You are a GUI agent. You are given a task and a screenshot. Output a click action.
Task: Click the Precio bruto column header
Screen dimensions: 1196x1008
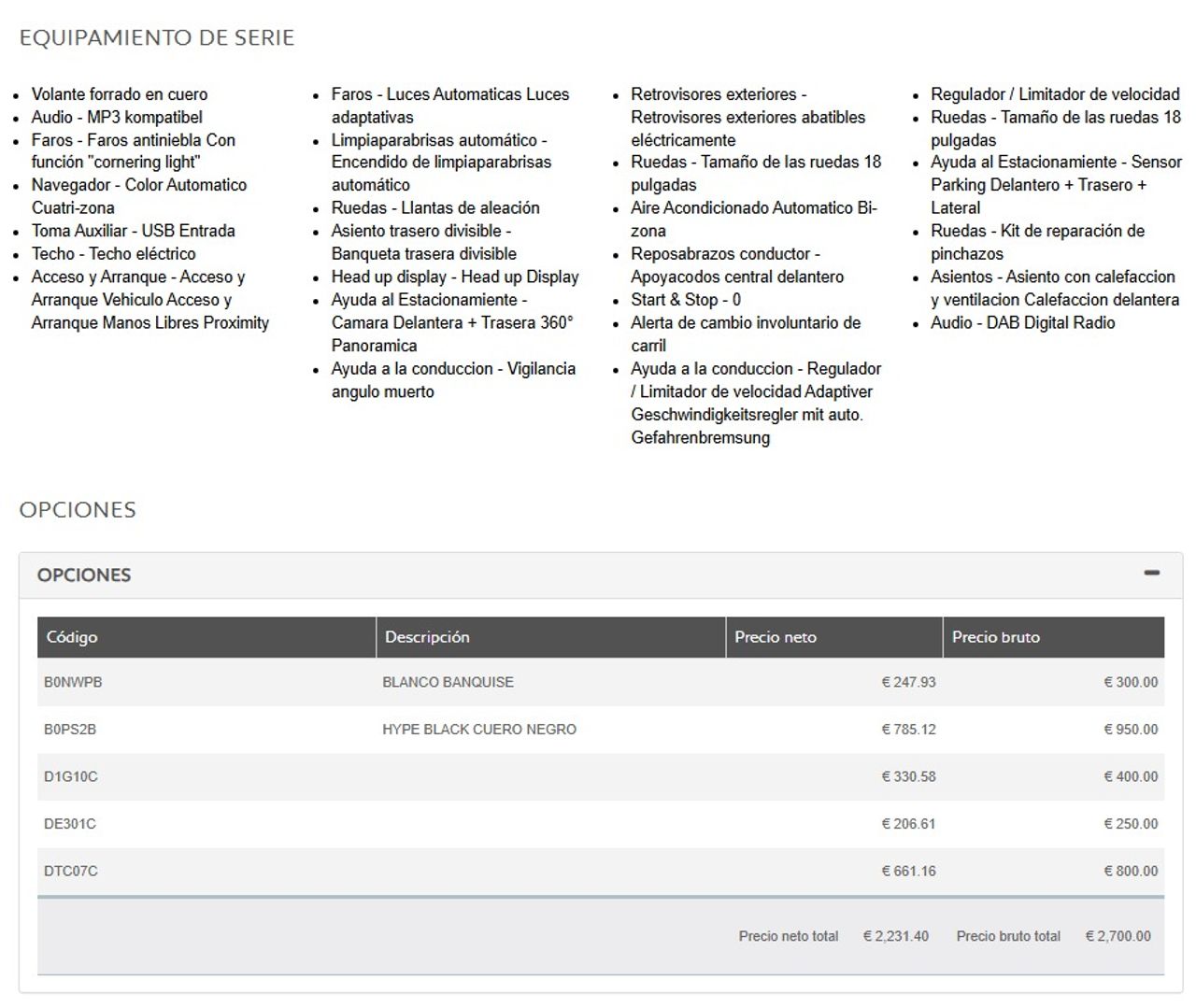[x=995, y=637]
